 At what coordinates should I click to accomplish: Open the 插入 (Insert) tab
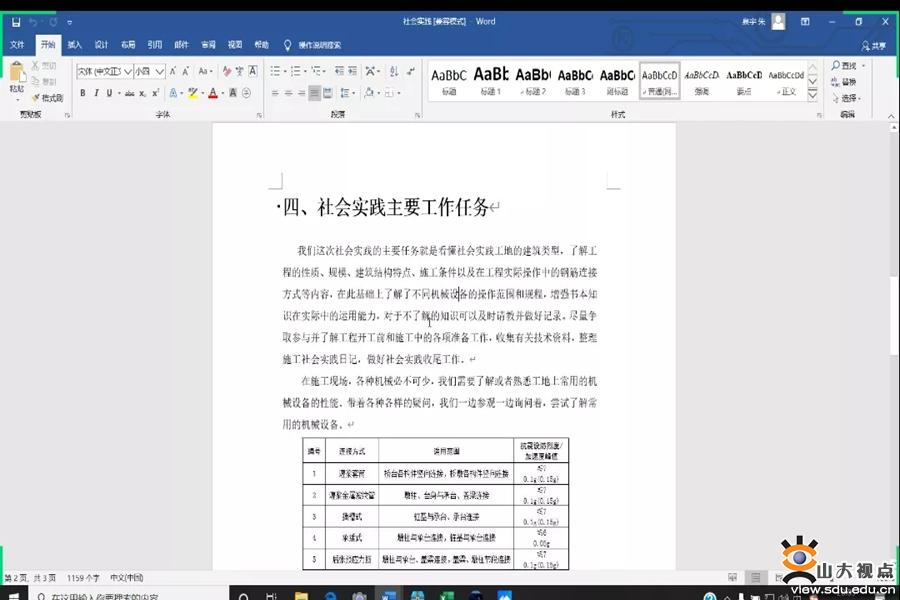point(75,45)
